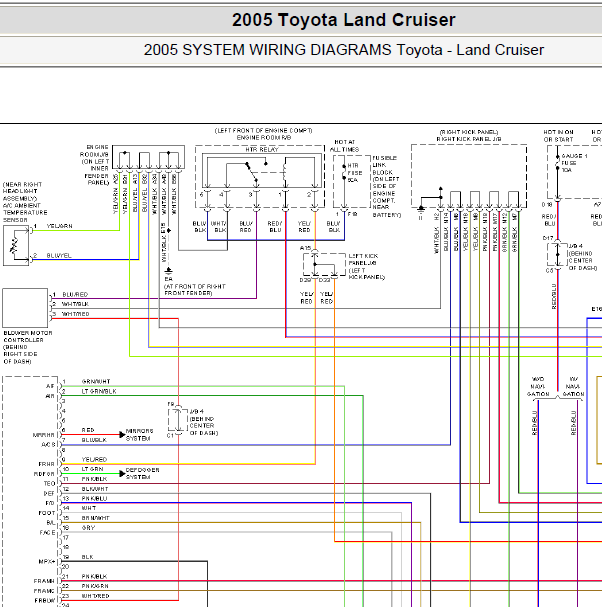Screen dimensions: 602x607
Task: Click the 'RED/BLU' label under relay terminal 1
Action: click(x=275, y=227)
